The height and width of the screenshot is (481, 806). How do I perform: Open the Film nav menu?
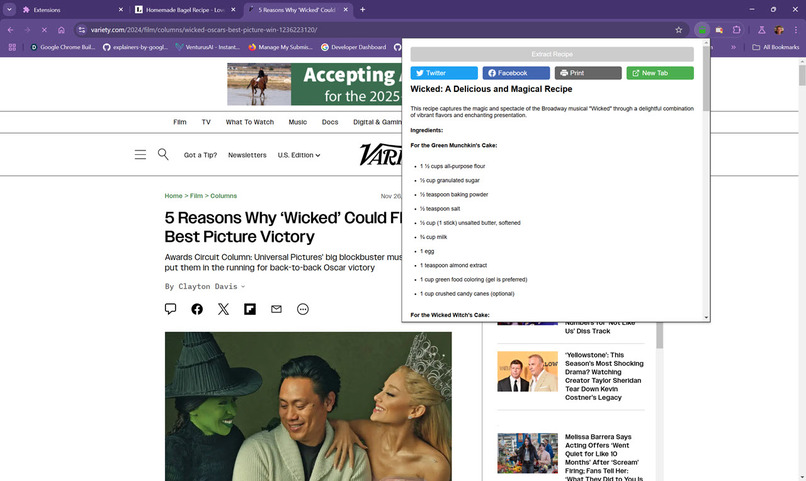[x=180, y=122]
